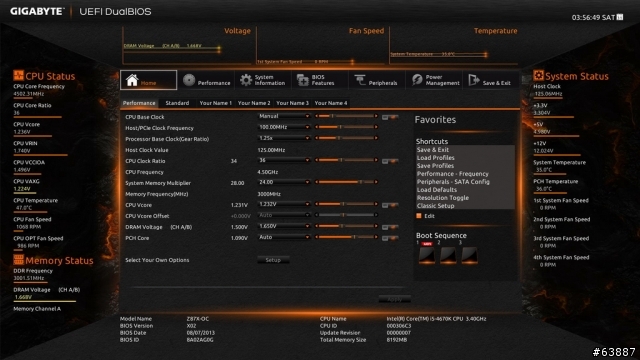Click DRAM Voltage slider right arrow
This screenshot has height=360, width=640.
376,226
